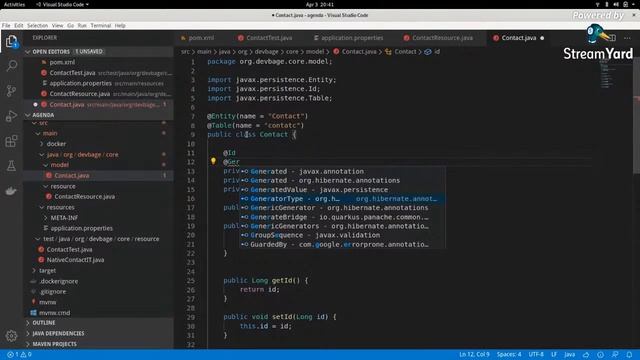Screen dimensions: 640x360
Task: Open GNOME Activities overview
Action: coord(14,4)
